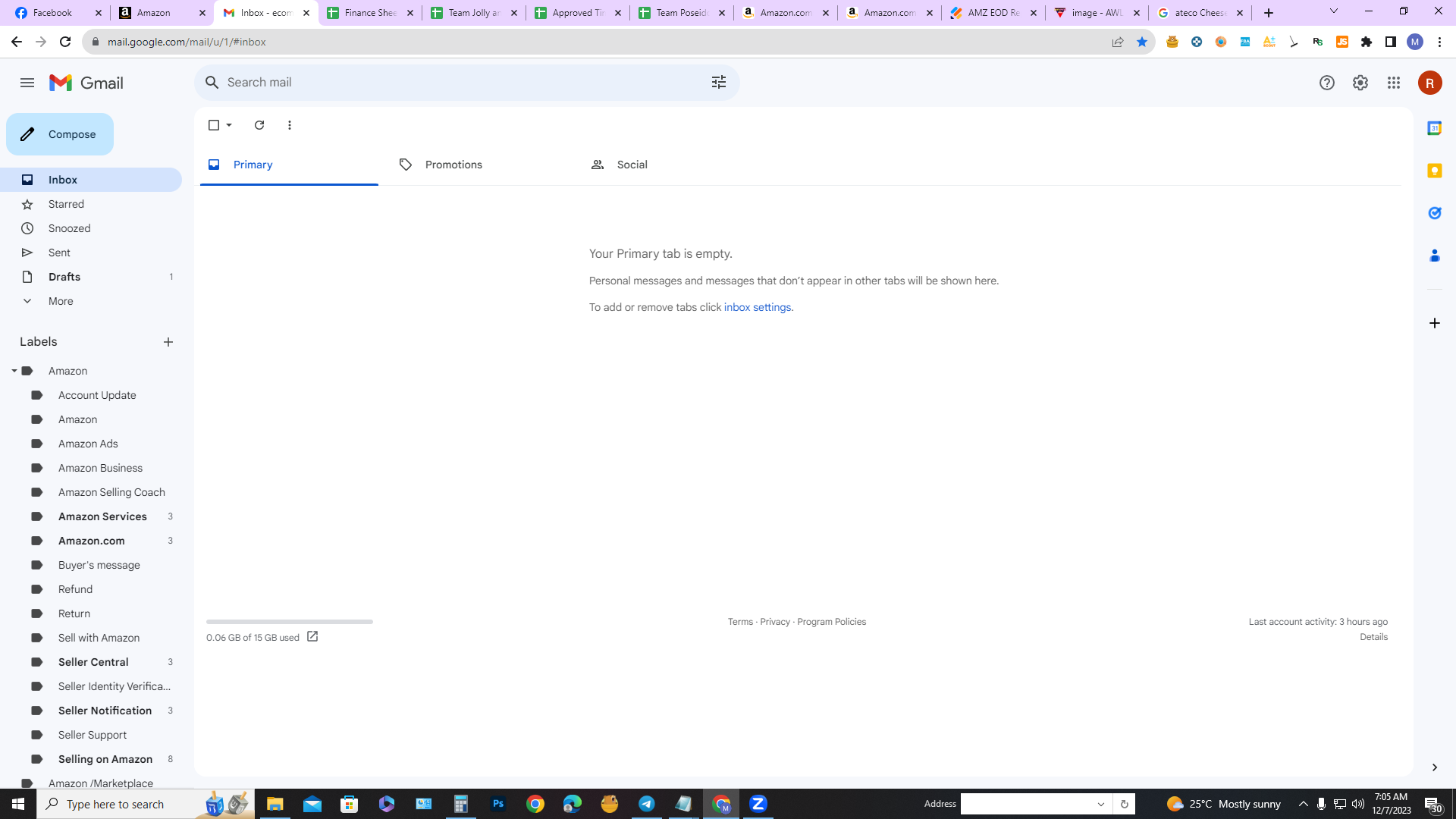Open the Seller Notification label
The width and height of the screenshot is (1456, 819).
[x=105, y=711]
